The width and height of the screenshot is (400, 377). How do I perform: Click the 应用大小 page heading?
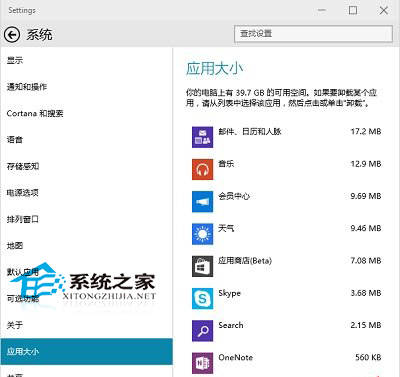coord(214,68)
